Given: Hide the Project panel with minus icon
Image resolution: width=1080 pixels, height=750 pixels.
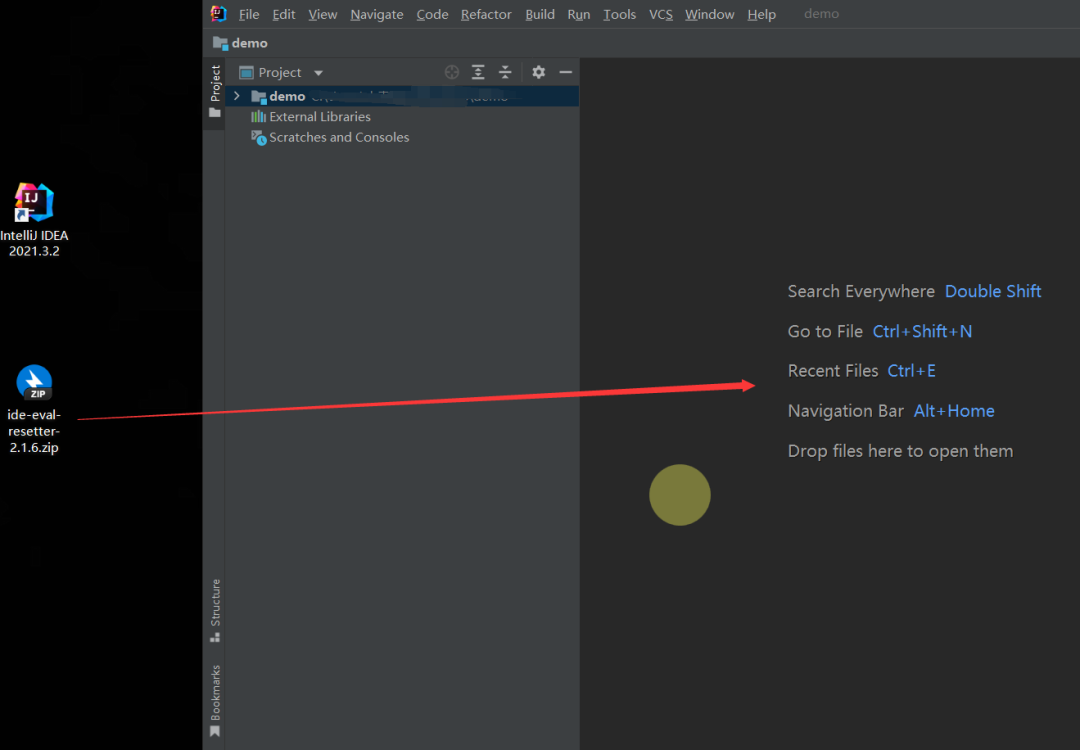Looking at the screenshot, I should coord(565,72).
